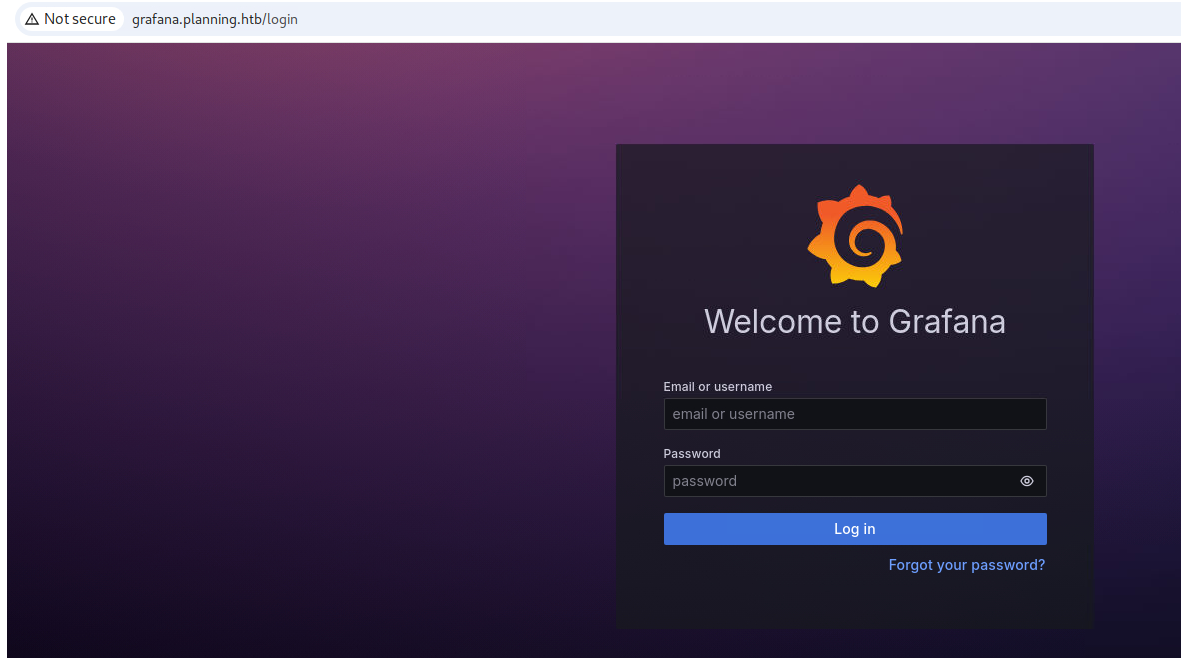Click the password placeholder text
The height and width of the screenshot is (658, 1181).
pyautogui.click(x=704, y=481)
